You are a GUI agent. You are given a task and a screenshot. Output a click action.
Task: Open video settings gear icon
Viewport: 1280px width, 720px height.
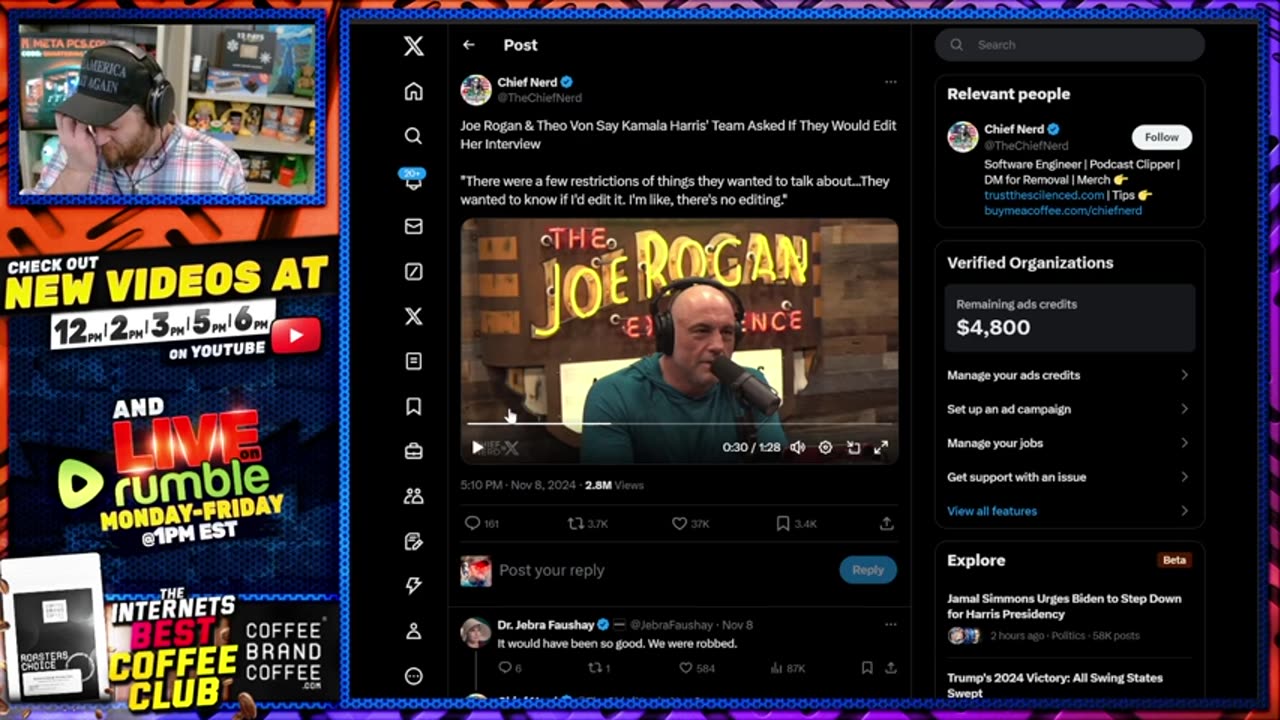[x=825, y=447]
